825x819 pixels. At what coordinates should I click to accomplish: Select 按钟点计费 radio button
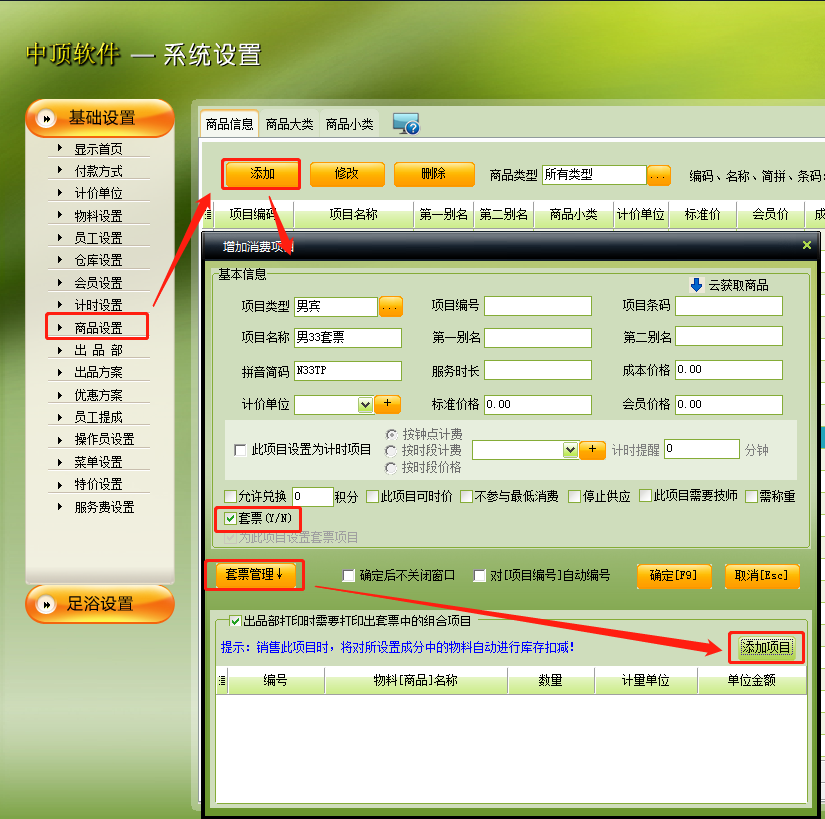pyautogui.click(x=391, y=434)
